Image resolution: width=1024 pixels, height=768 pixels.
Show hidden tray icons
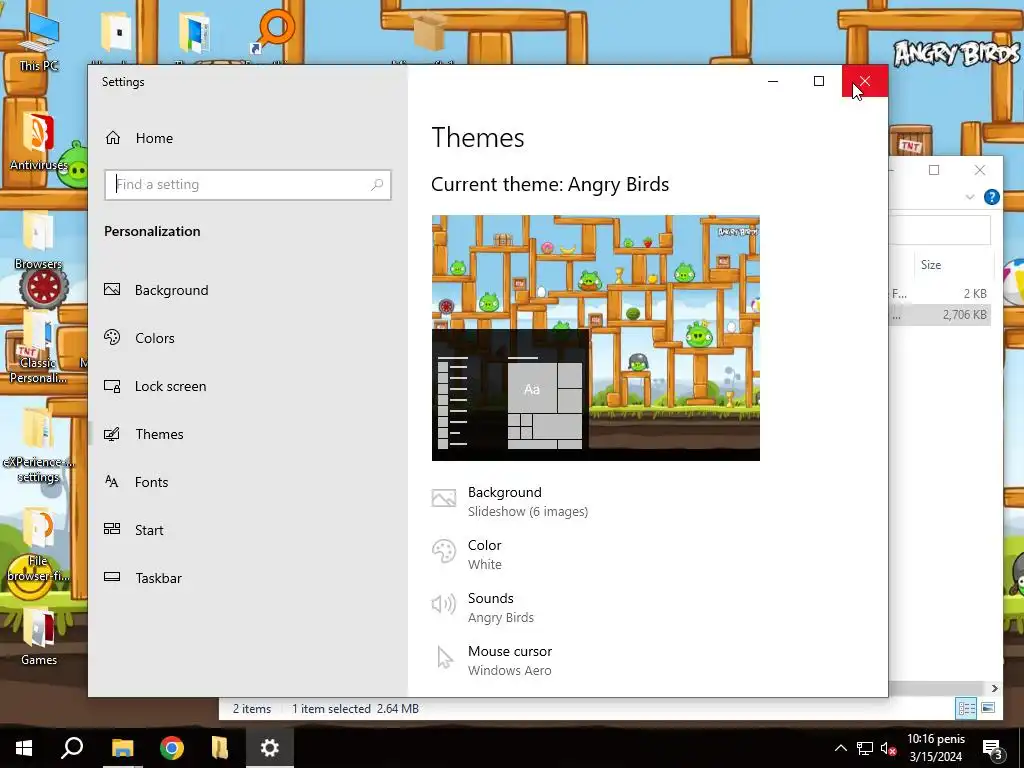[x=841, y=748]
